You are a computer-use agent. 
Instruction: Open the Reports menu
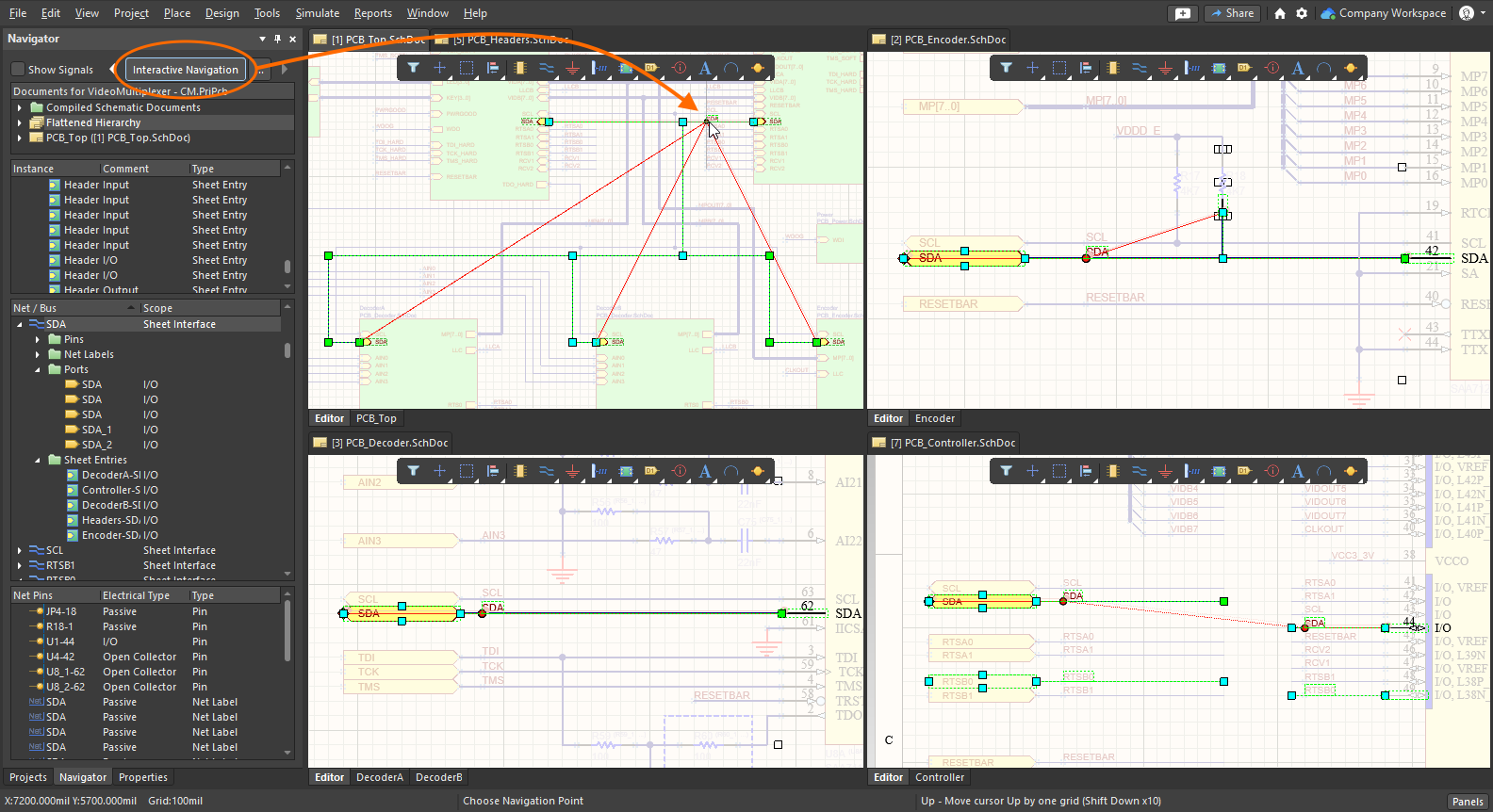point(373,13)
